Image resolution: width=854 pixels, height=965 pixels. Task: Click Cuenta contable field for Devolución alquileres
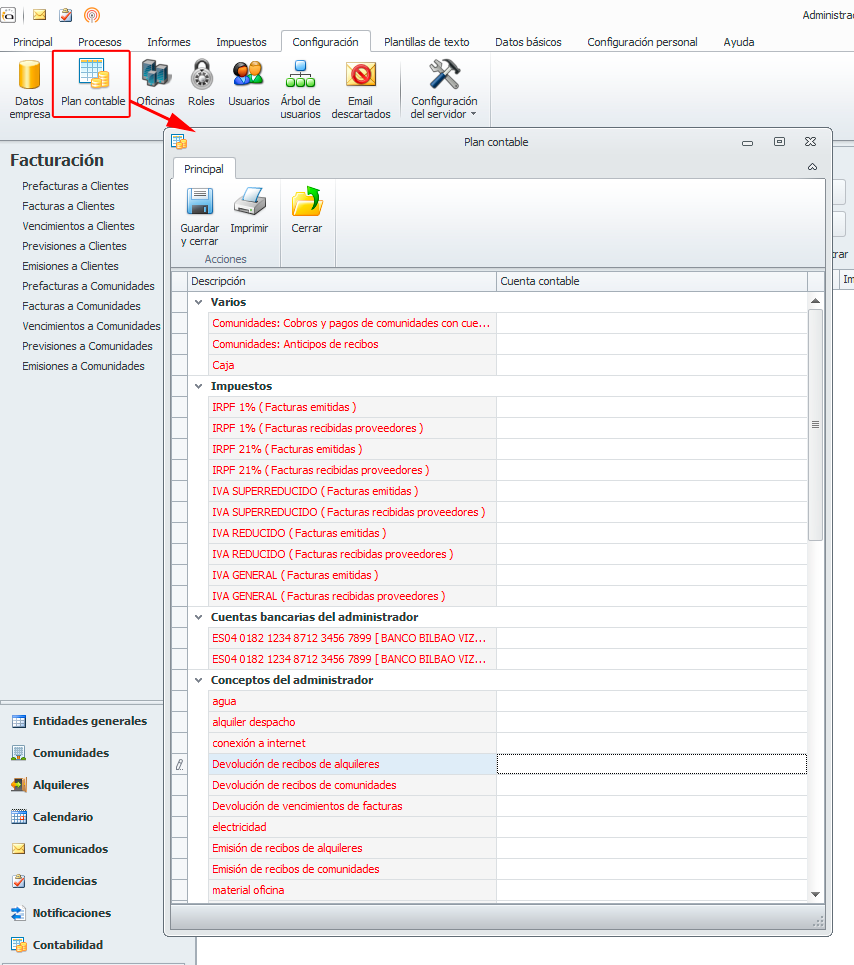(x=650, y=764)
